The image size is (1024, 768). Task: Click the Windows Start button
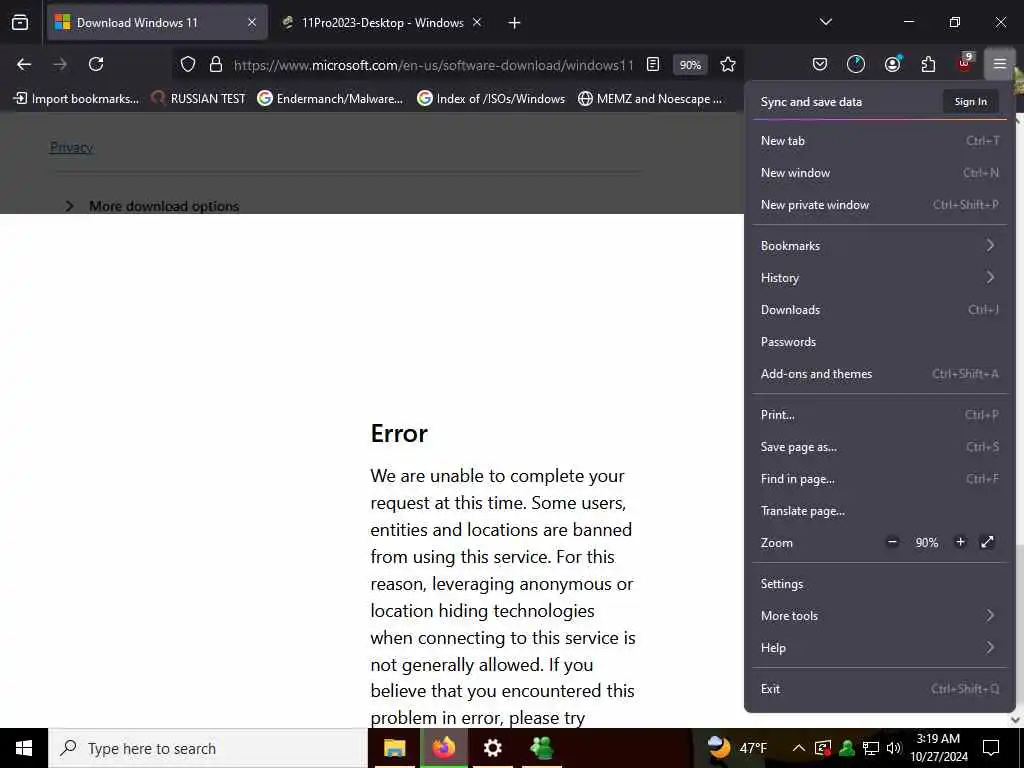point(24,748)
